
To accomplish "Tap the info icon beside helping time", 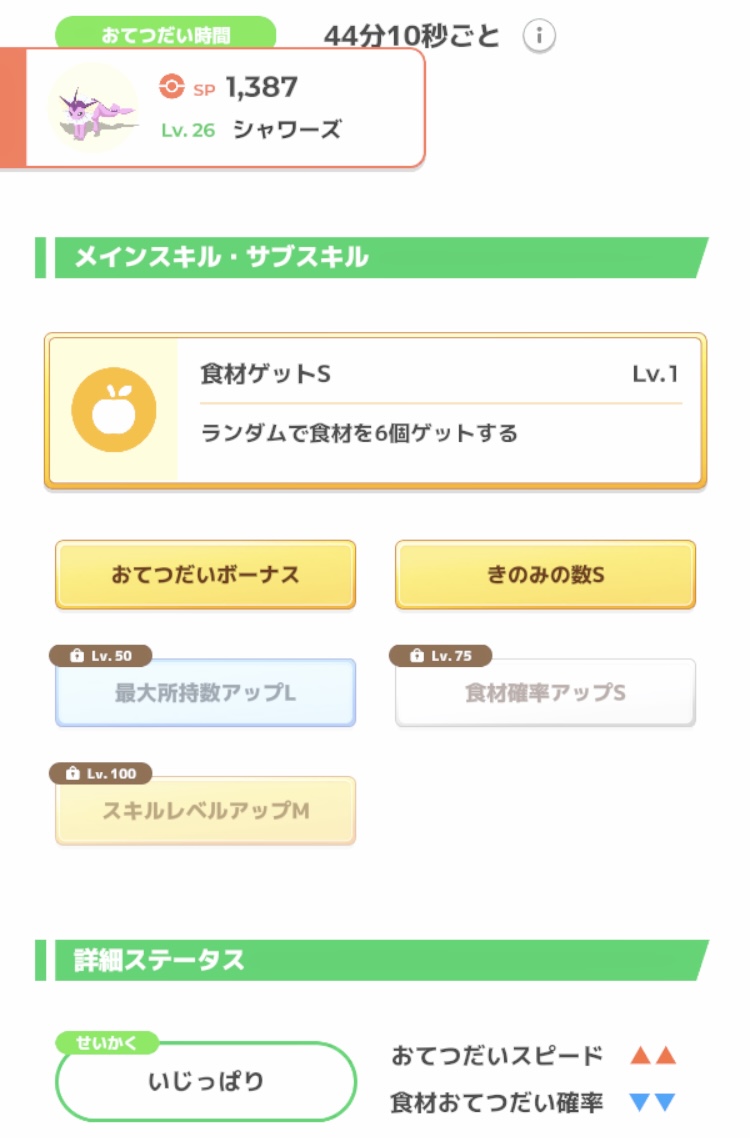I will [x=539, y=37].
